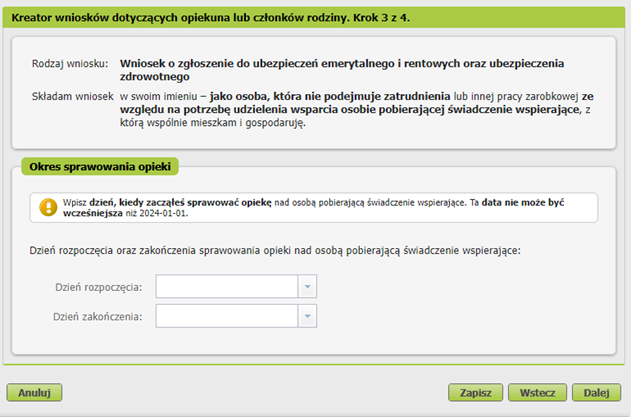Viewport: 631px width, 417px height.
Task: Click the yellow exclamation warning icon
Action: pos(48,207)
